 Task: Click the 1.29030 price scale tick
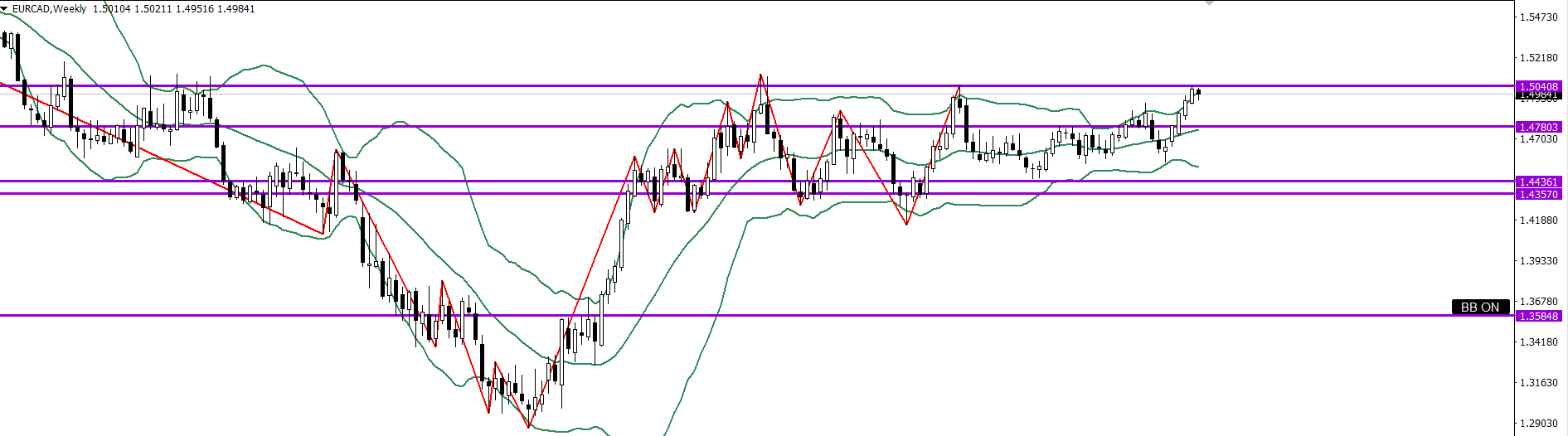[1538, 424]
